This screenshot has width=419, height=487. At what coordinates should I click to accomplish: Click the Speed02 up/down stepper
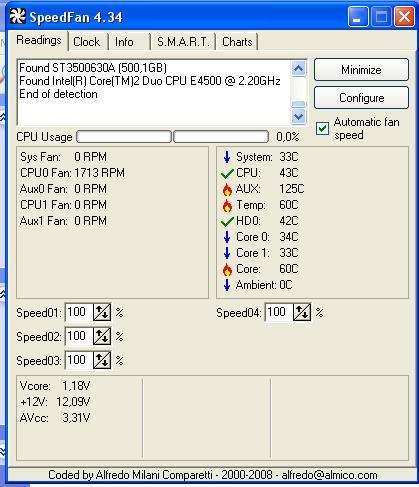[102, 336]
